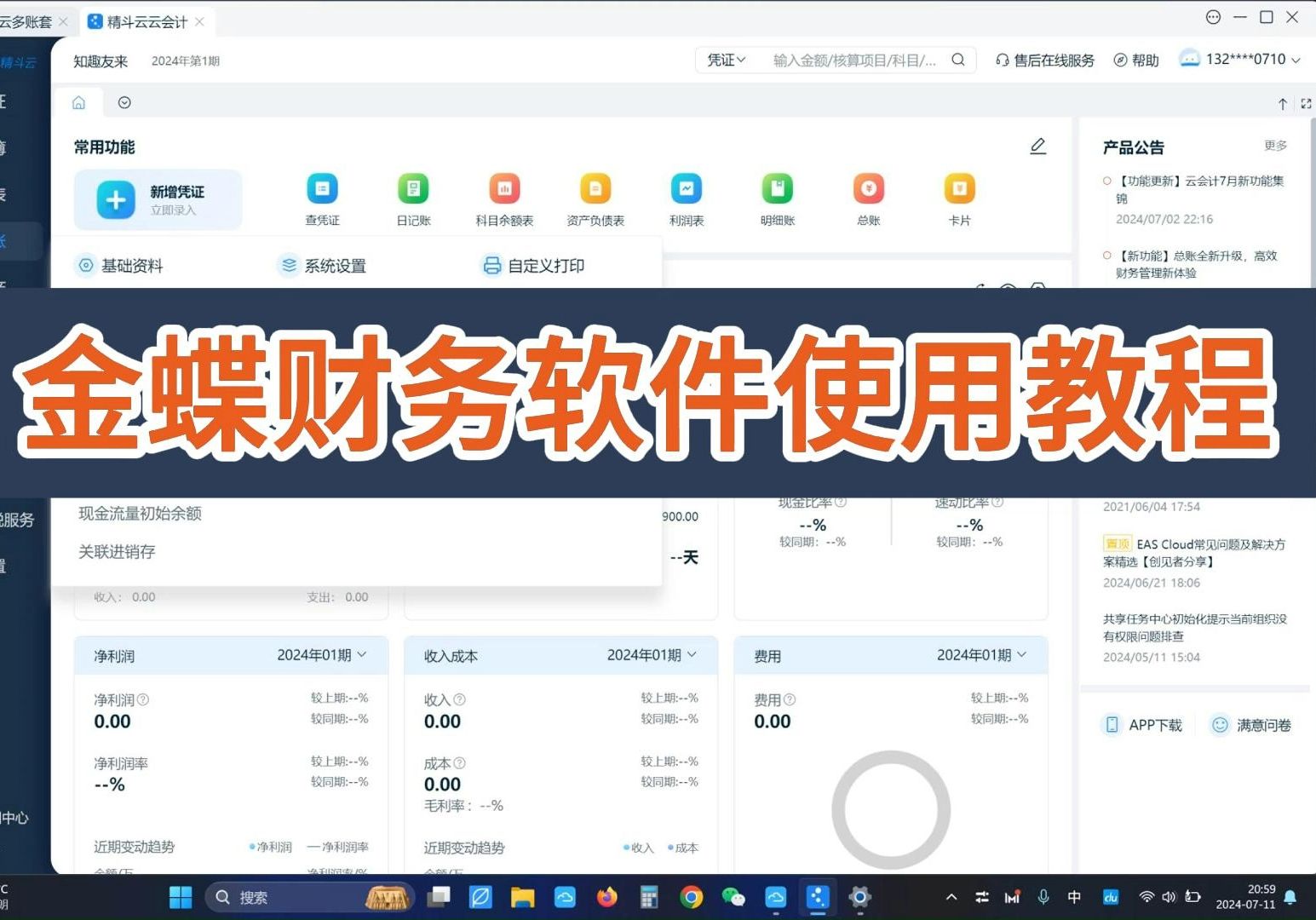Expand the 收入成本 card period dropdown
This screenshot has height=920, width=1316.
point(652,655)
